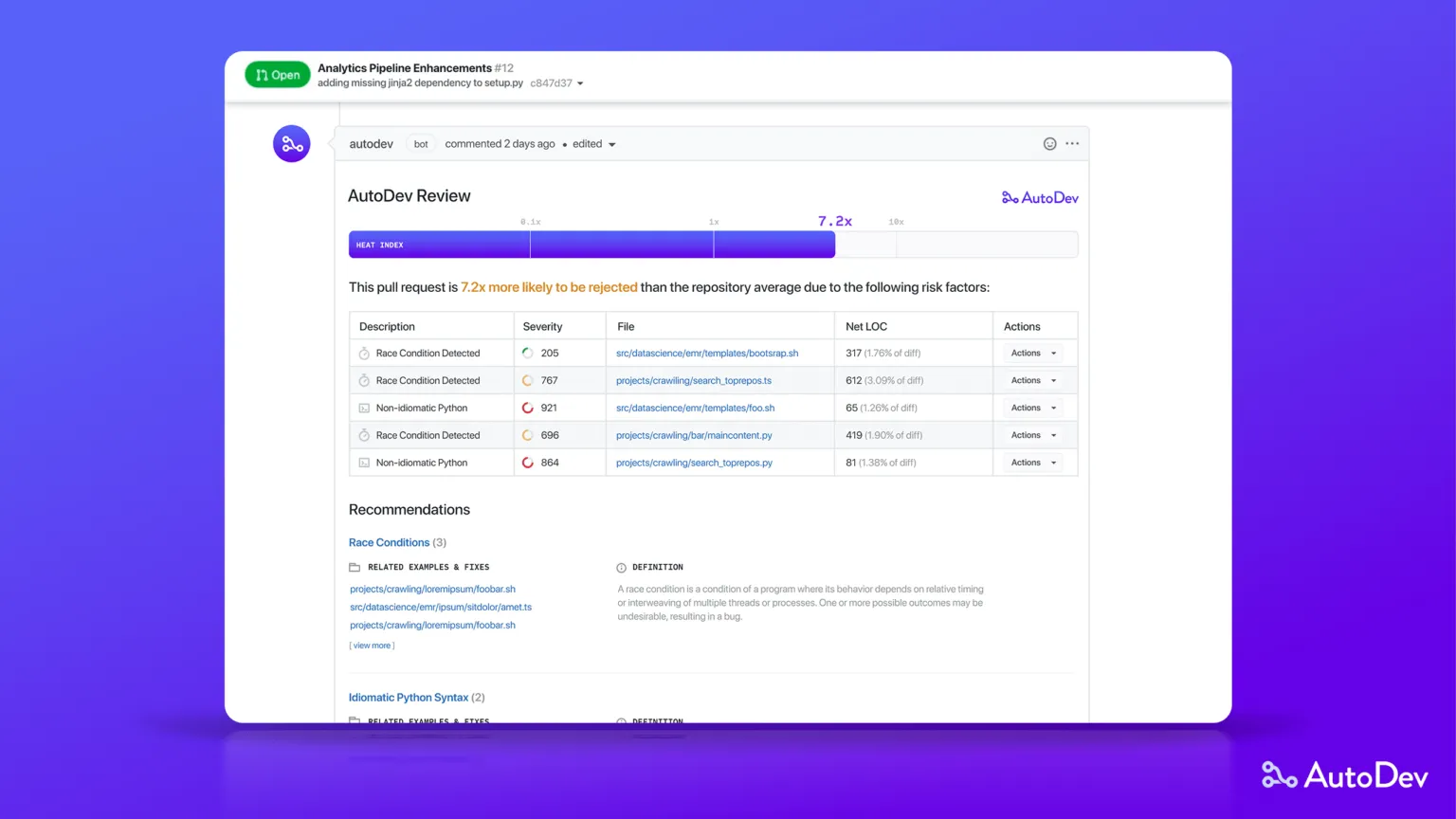Click the folder icon beside Related Examples & Fixes

coord(355,567)
